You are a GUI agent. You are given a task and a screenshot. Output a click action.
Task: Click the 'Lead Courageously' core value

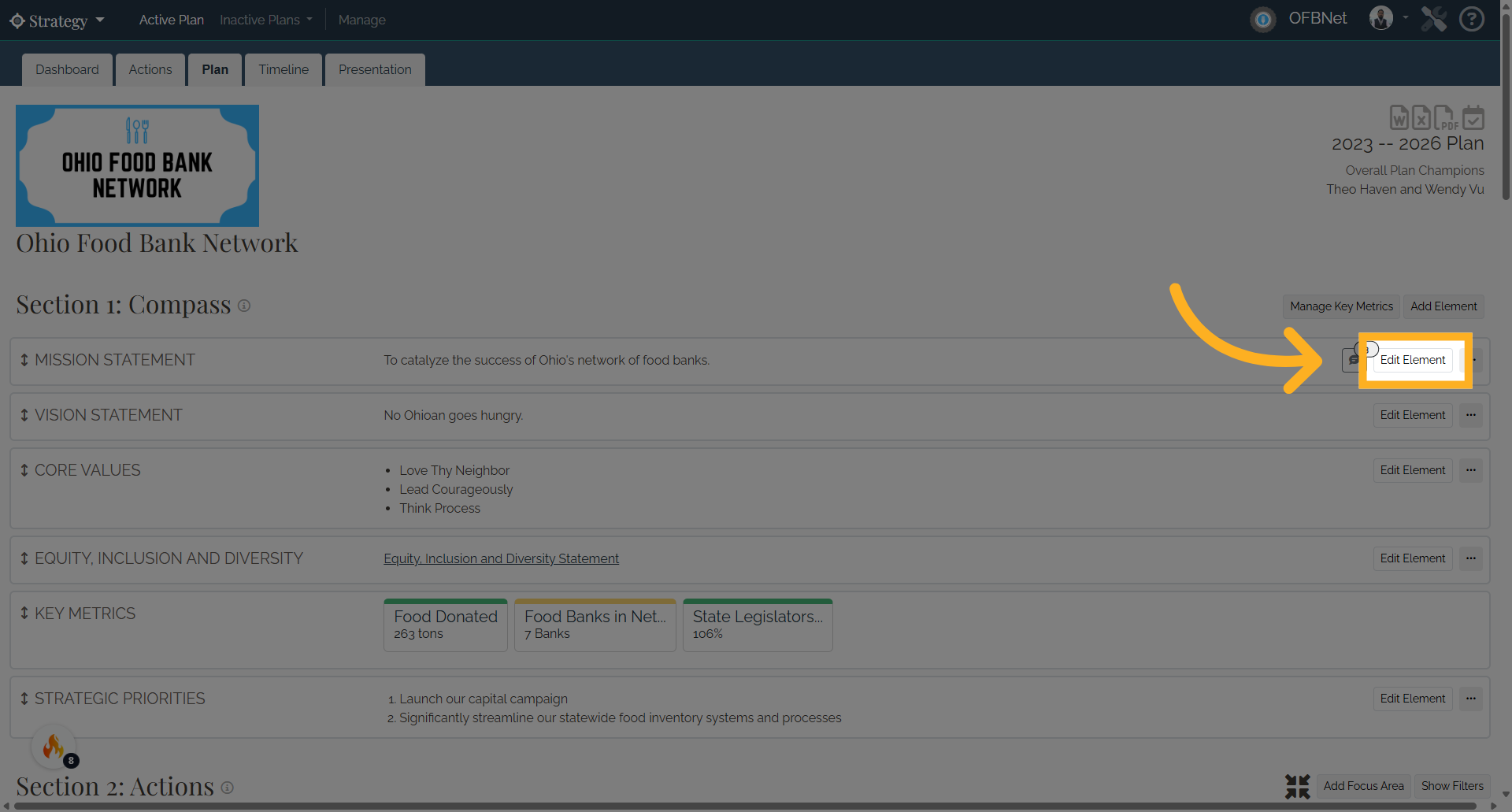point(456,489)
